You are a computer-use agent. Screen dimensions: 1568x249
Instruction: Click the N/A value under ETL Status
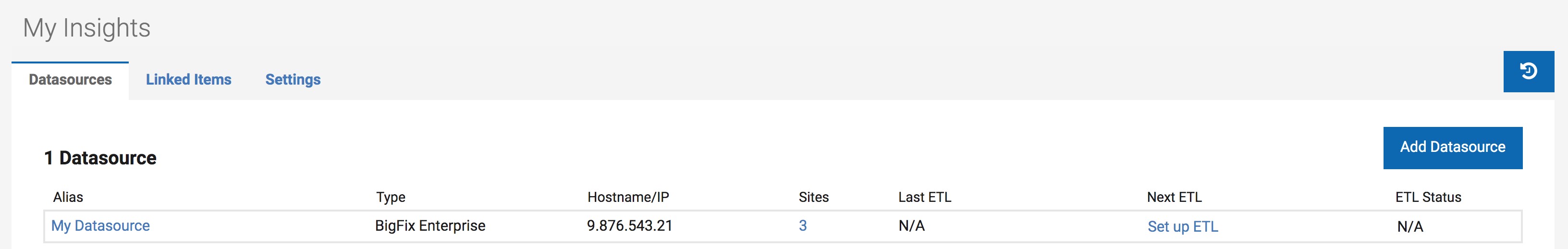point(1410,226)
